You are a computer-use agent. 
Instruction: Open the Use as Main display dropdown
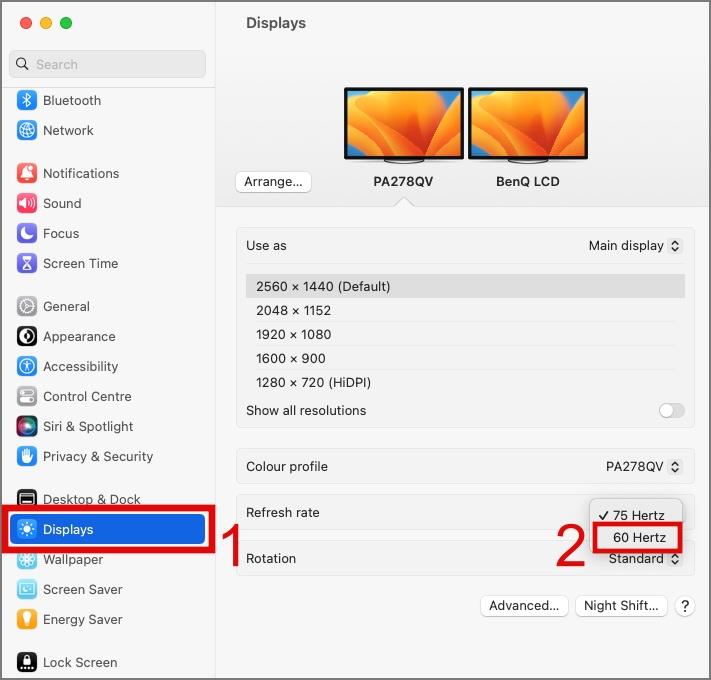(634, 246)
